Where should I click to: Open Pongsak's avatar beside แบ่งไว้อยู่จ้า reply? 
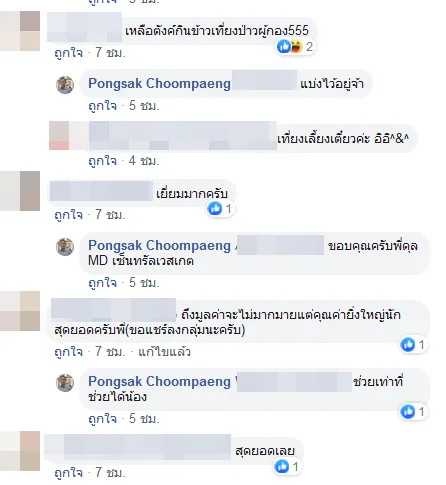pos(65,85)
